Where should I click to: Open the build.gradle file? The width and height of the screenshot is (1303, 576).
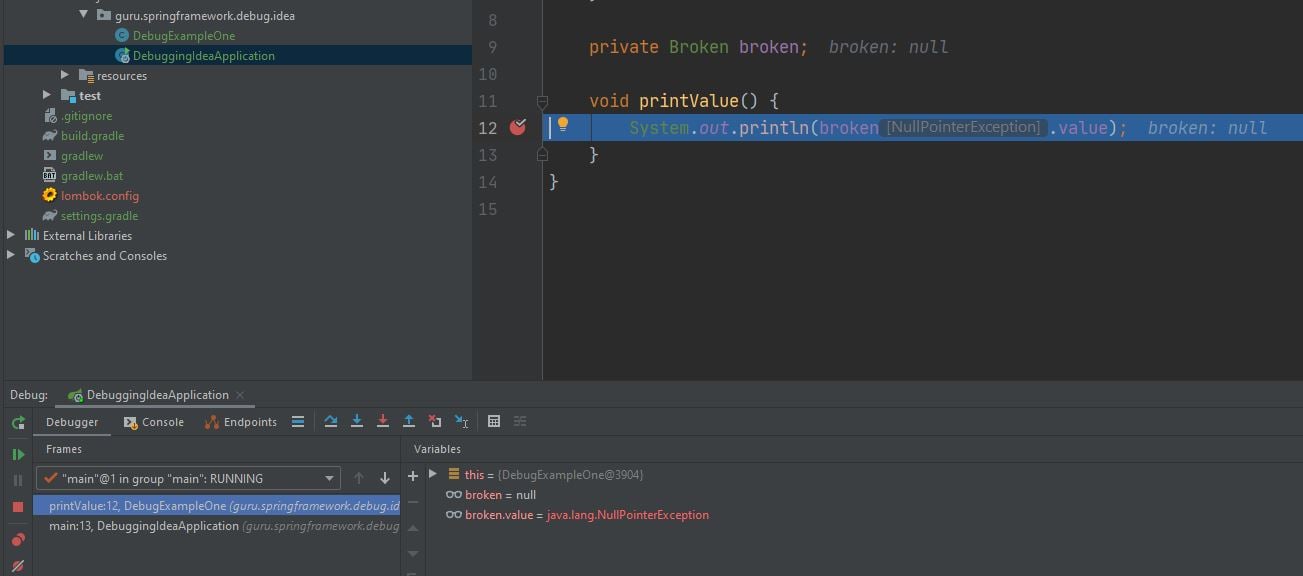(92, 136)
